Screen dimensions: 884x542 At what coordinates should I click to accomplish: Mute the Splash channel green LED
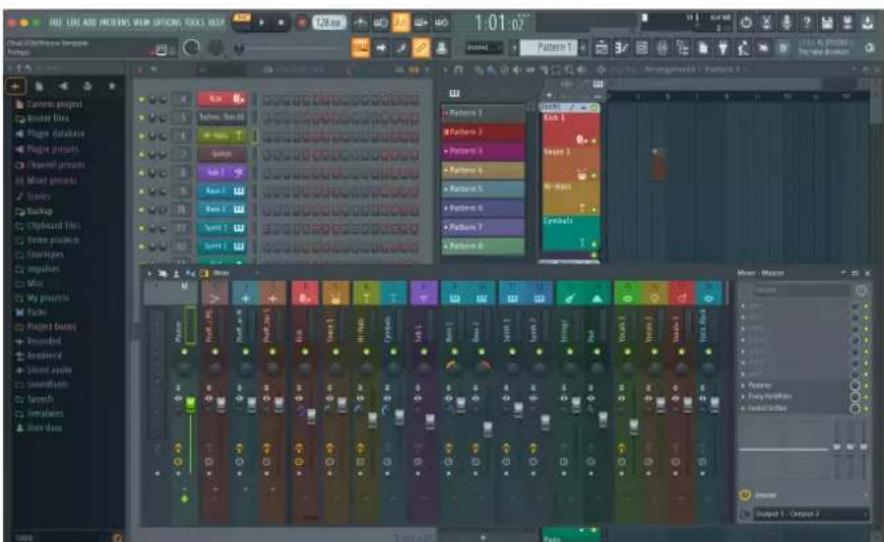142,154
